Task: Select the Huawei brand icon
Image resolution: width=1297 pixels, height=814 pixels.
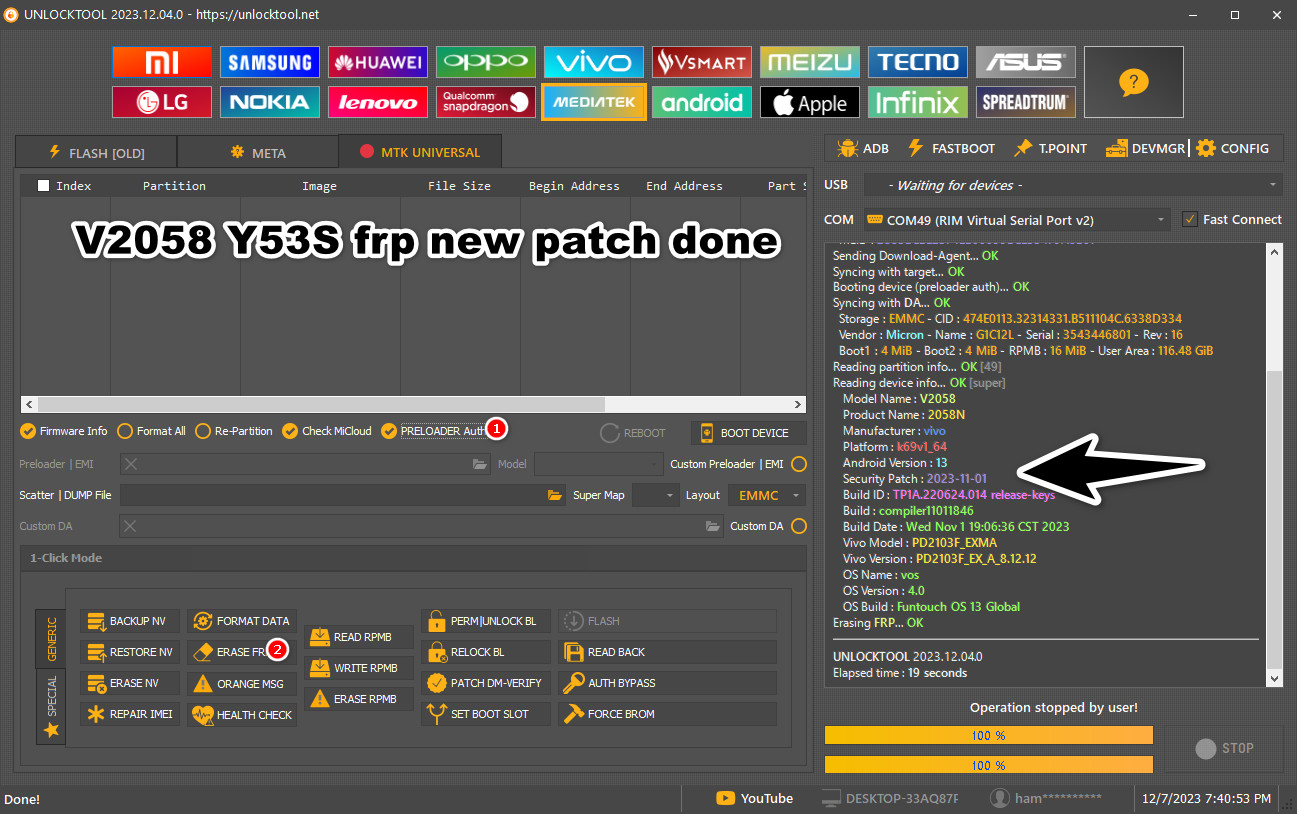Action: pos(378,62)
